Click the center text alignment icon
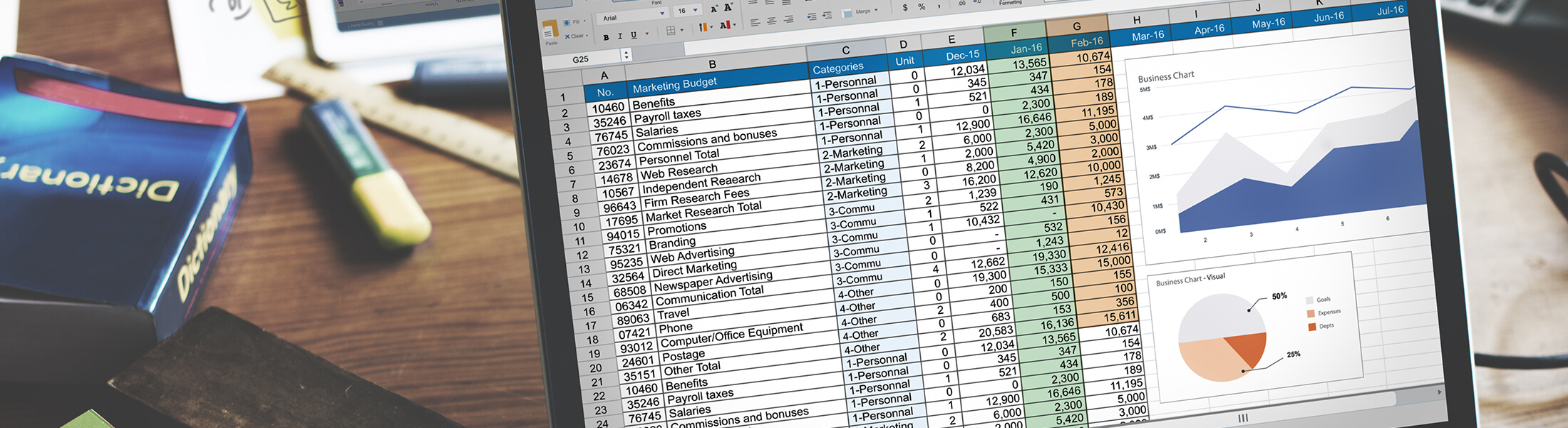The width and height of the screenshot is (1568, 428). coord(771,21)
